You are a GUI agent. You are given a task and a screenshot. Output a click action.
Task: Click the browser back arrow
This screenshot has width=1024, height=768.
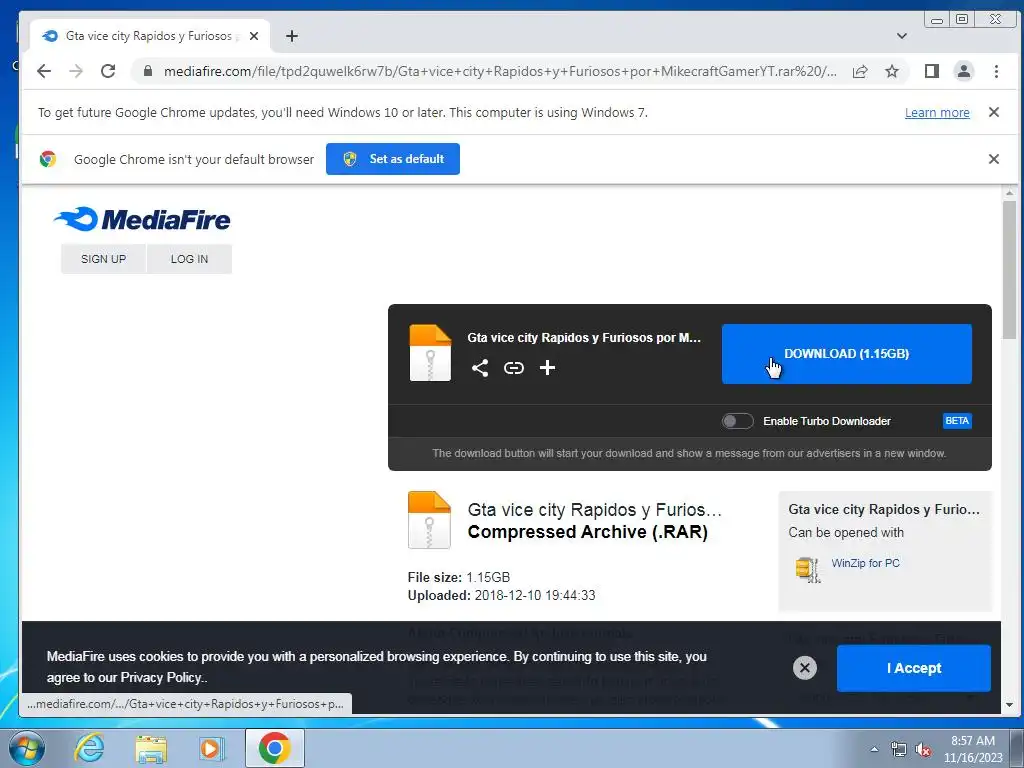pos(44,71)
